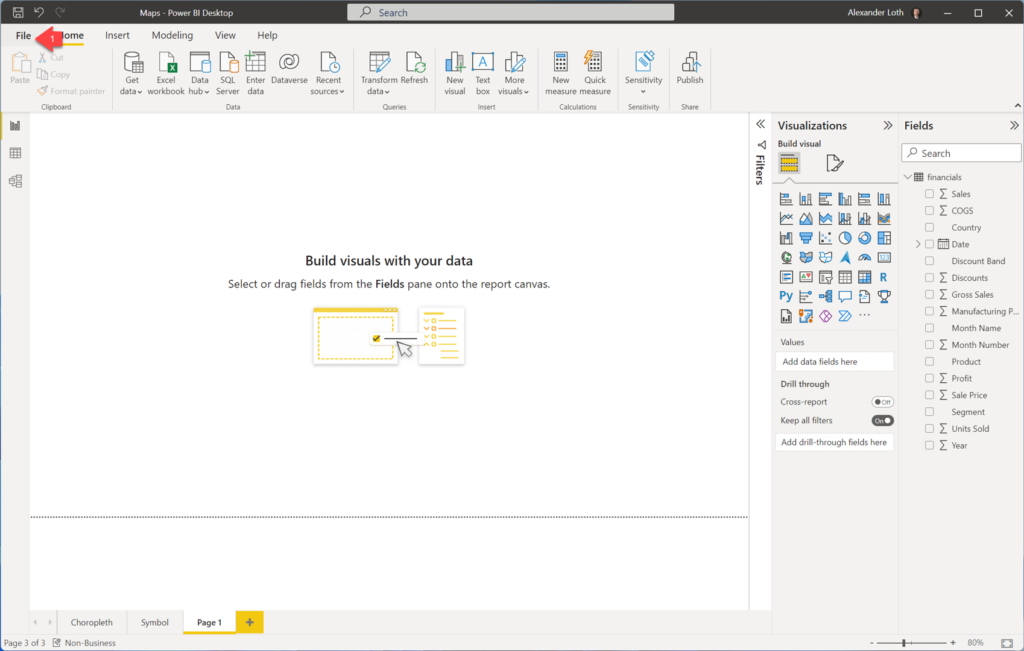
Task: Open the File menu
Action: click(22, 35)
